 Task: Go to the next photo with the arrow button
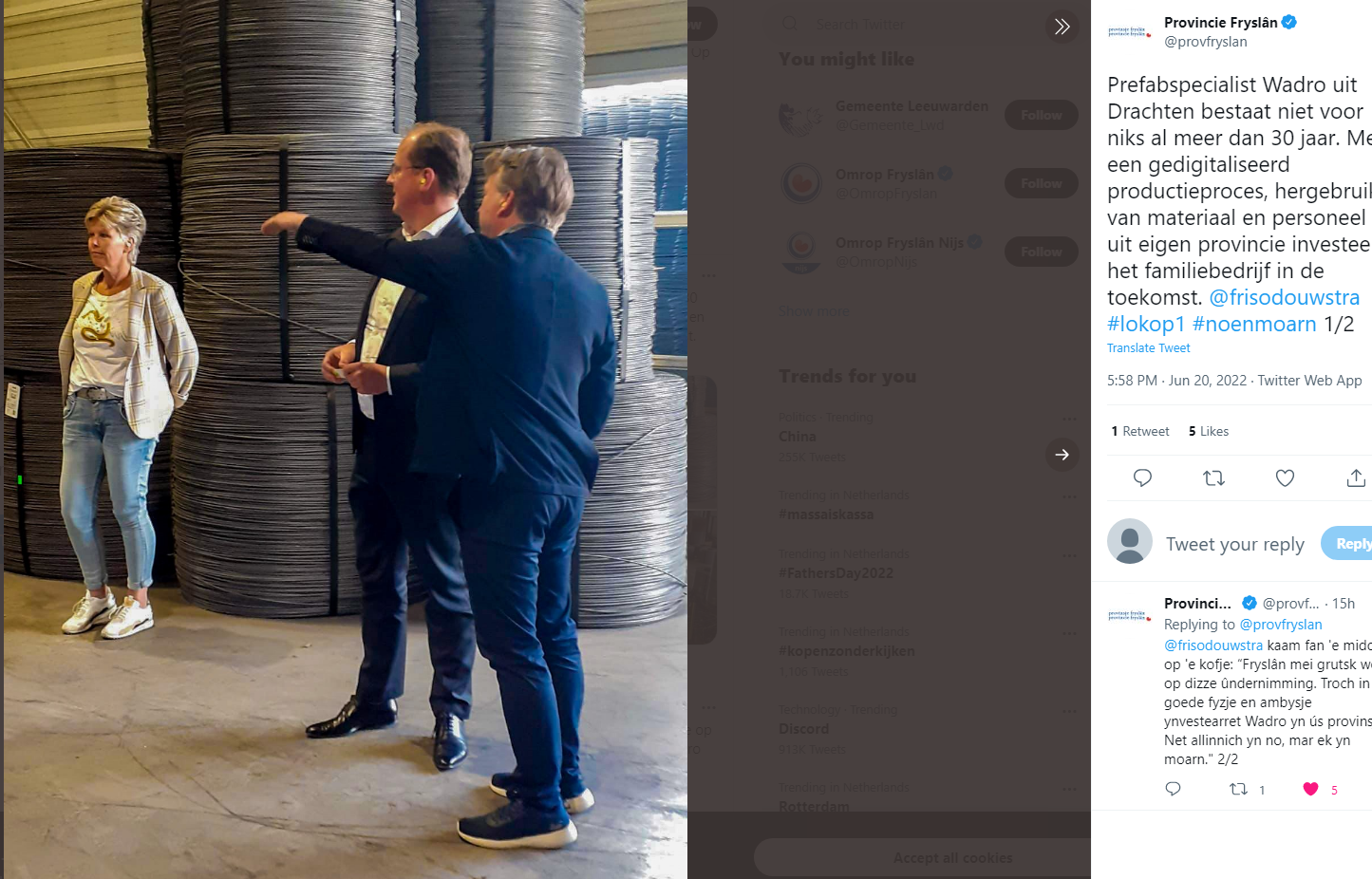tap(1062, 455)
